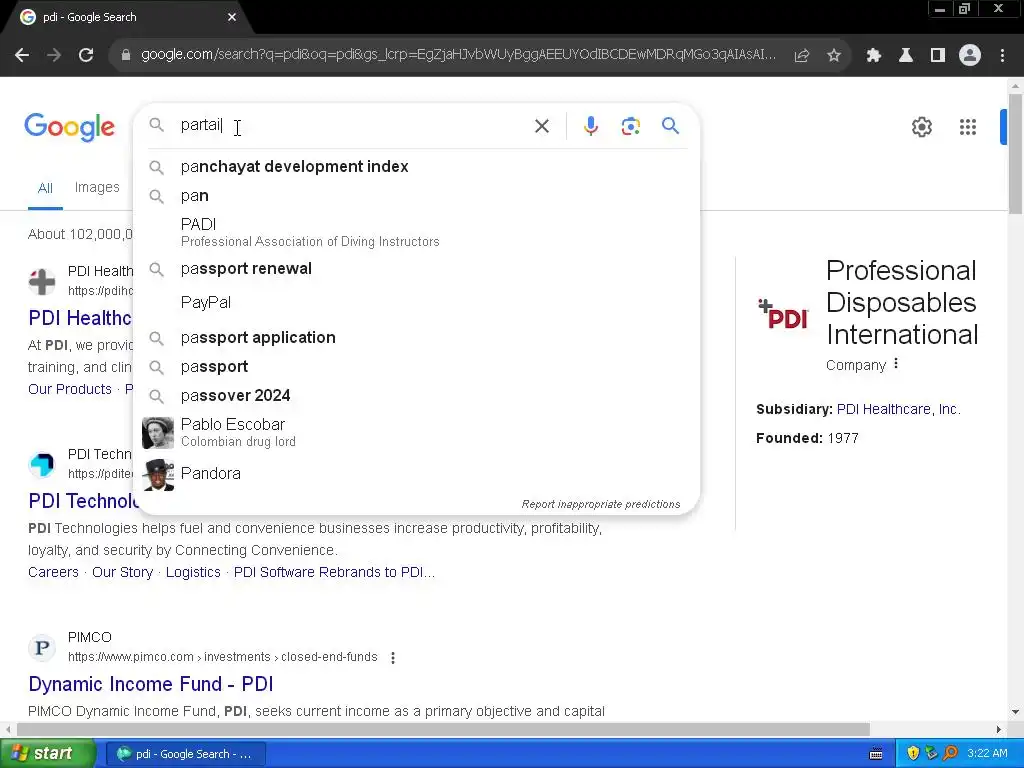
Task: Choose passport application suggestion
Action: point(417,338)
